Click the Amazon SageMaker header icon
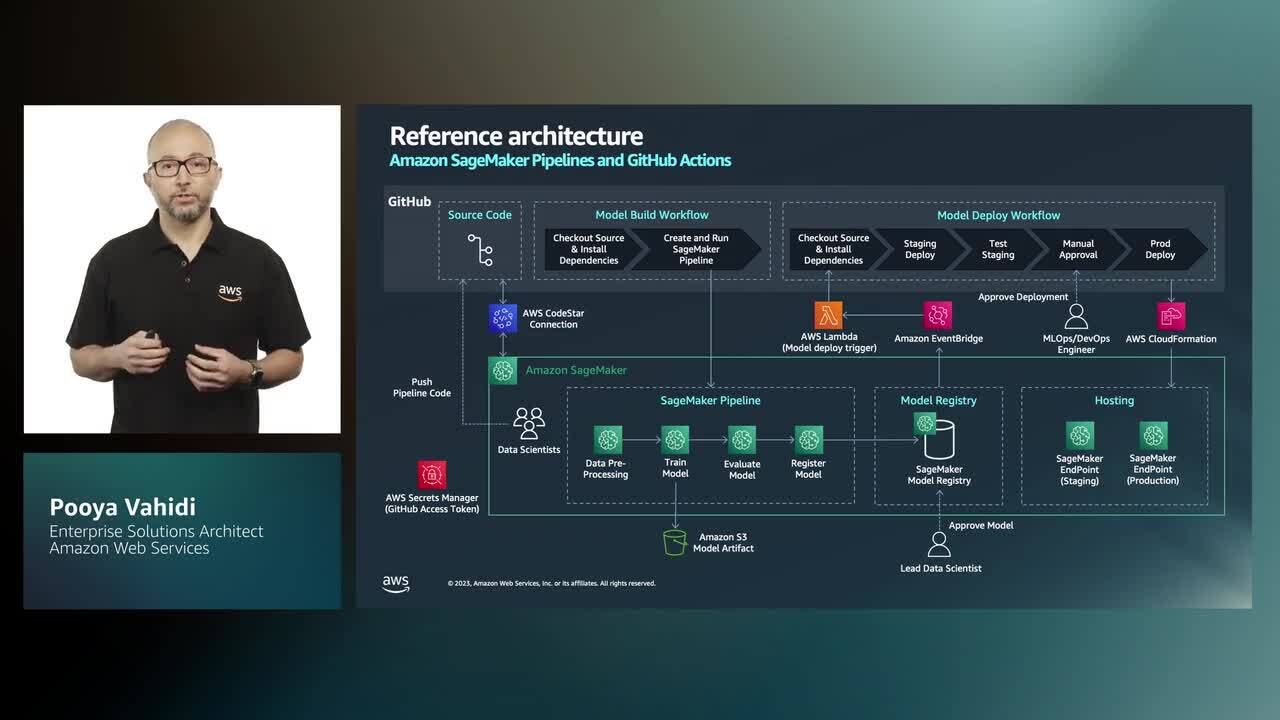Viewport: 1280px width, 720px height. (503, 370)
